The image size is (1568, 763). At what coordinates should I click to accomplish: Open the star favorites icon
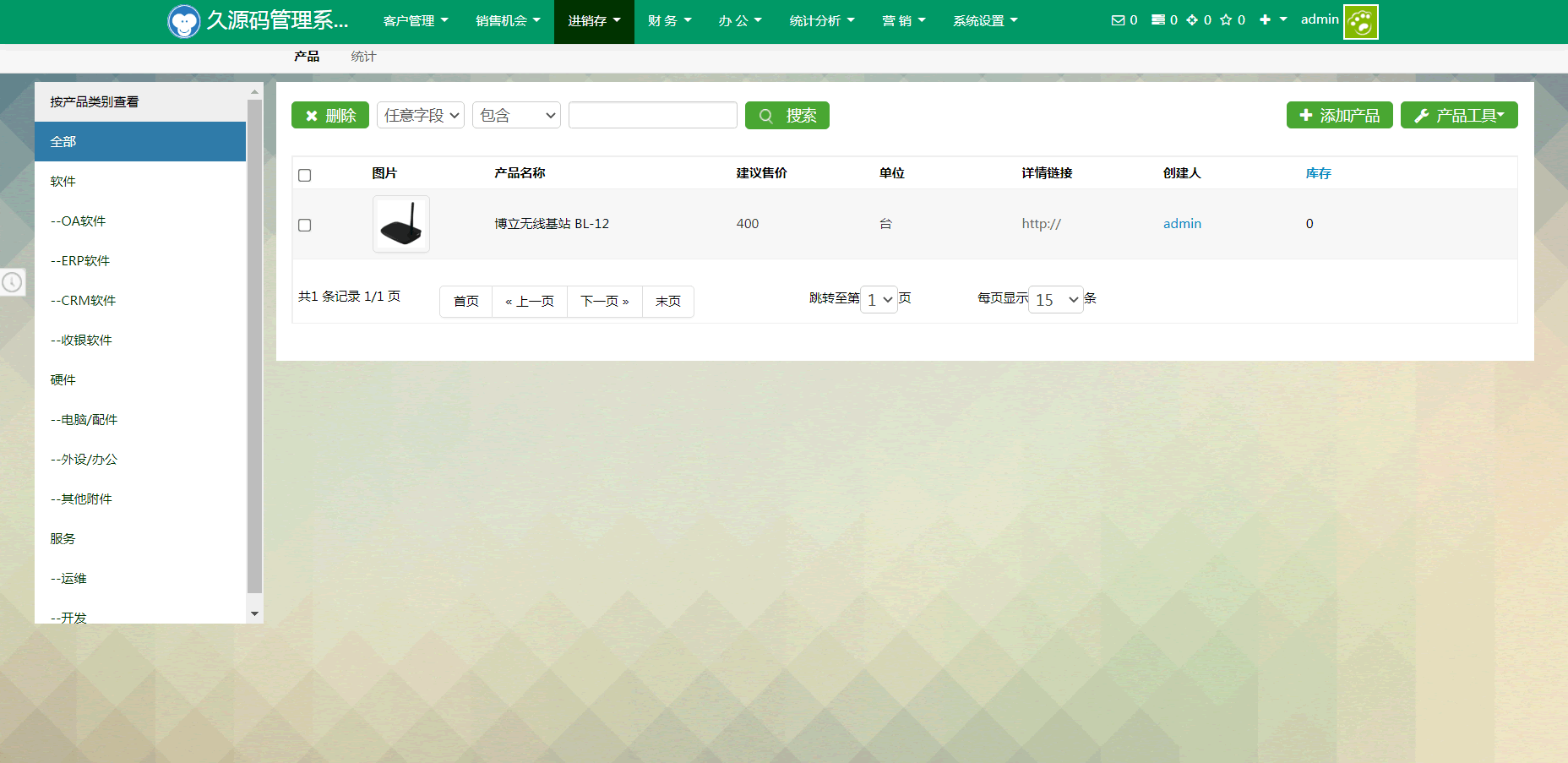click(1226, 20)
